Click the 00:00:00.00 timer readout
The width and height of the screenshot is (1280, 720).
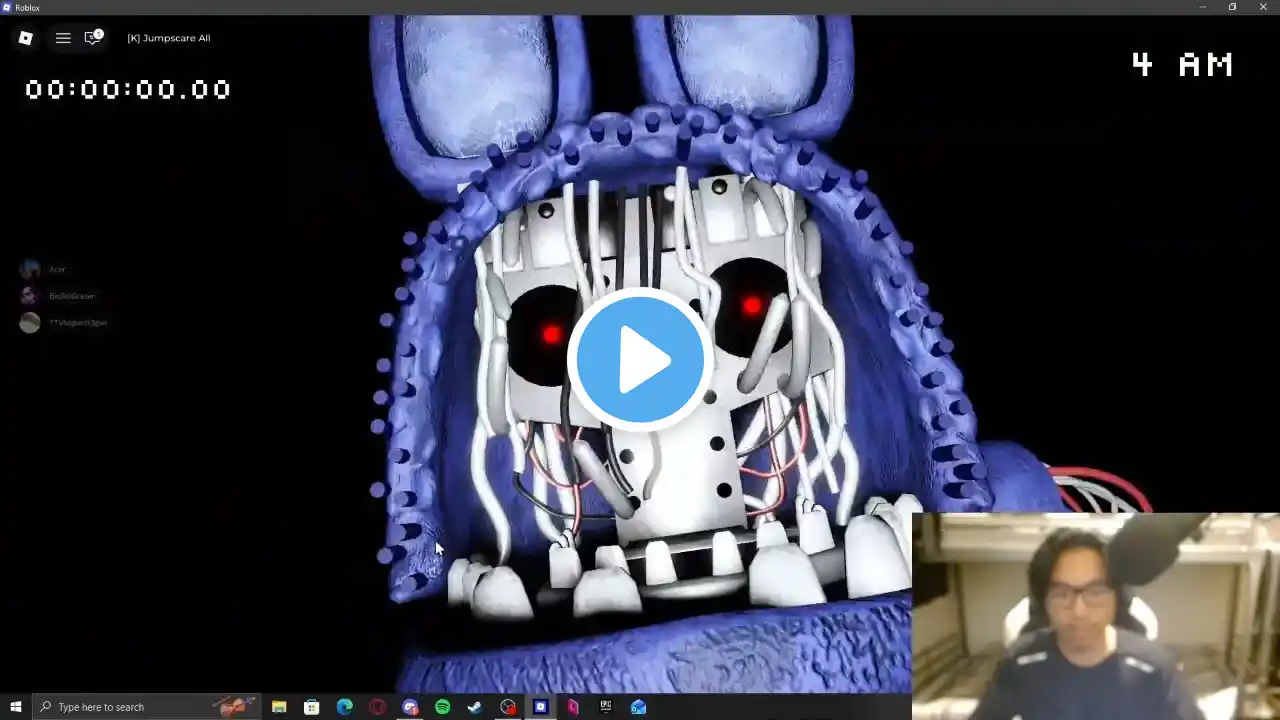click(128, 90)
